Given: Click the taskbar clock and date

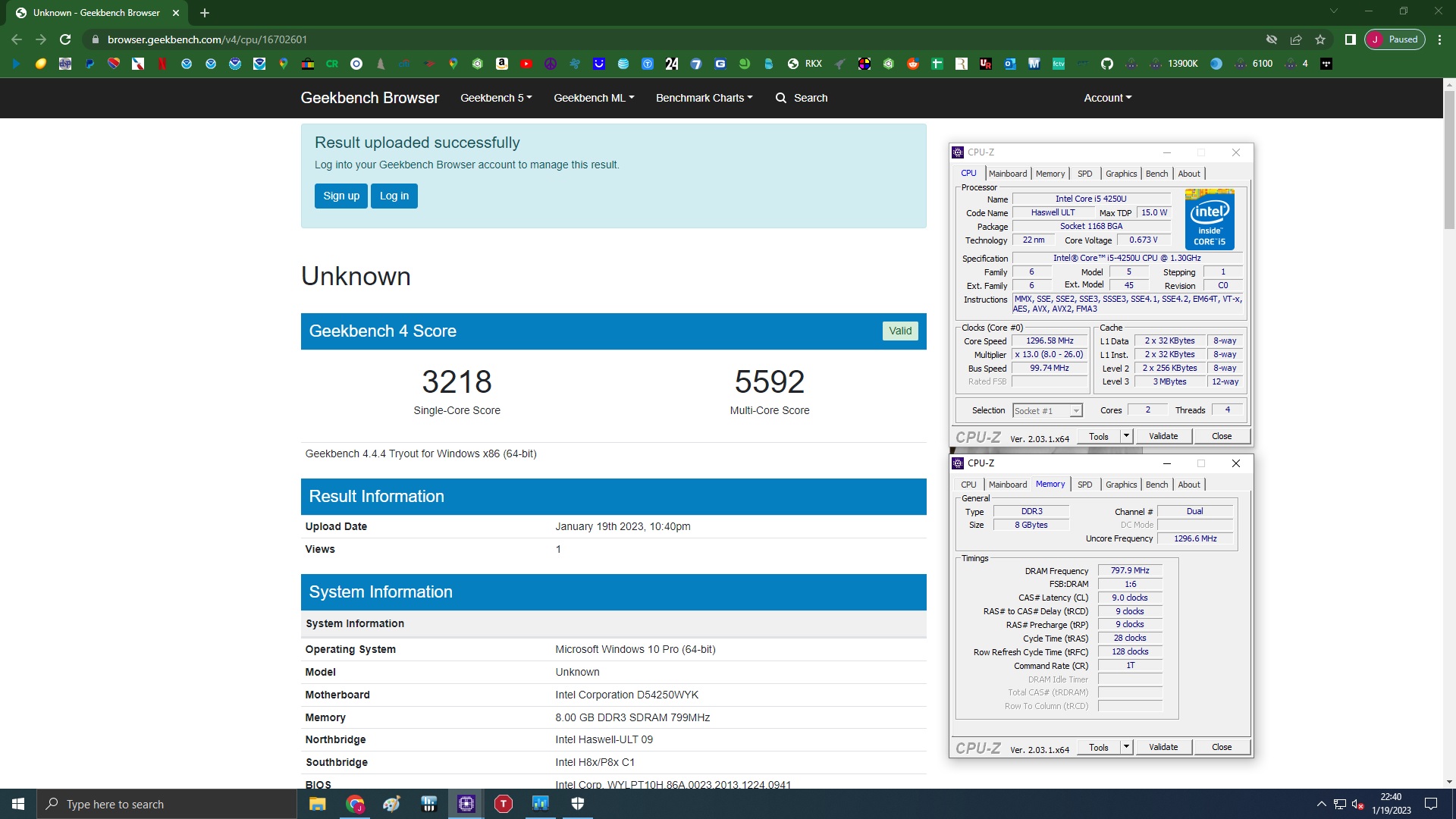Looking at the screenshot, I should (x=1391, y=804).
